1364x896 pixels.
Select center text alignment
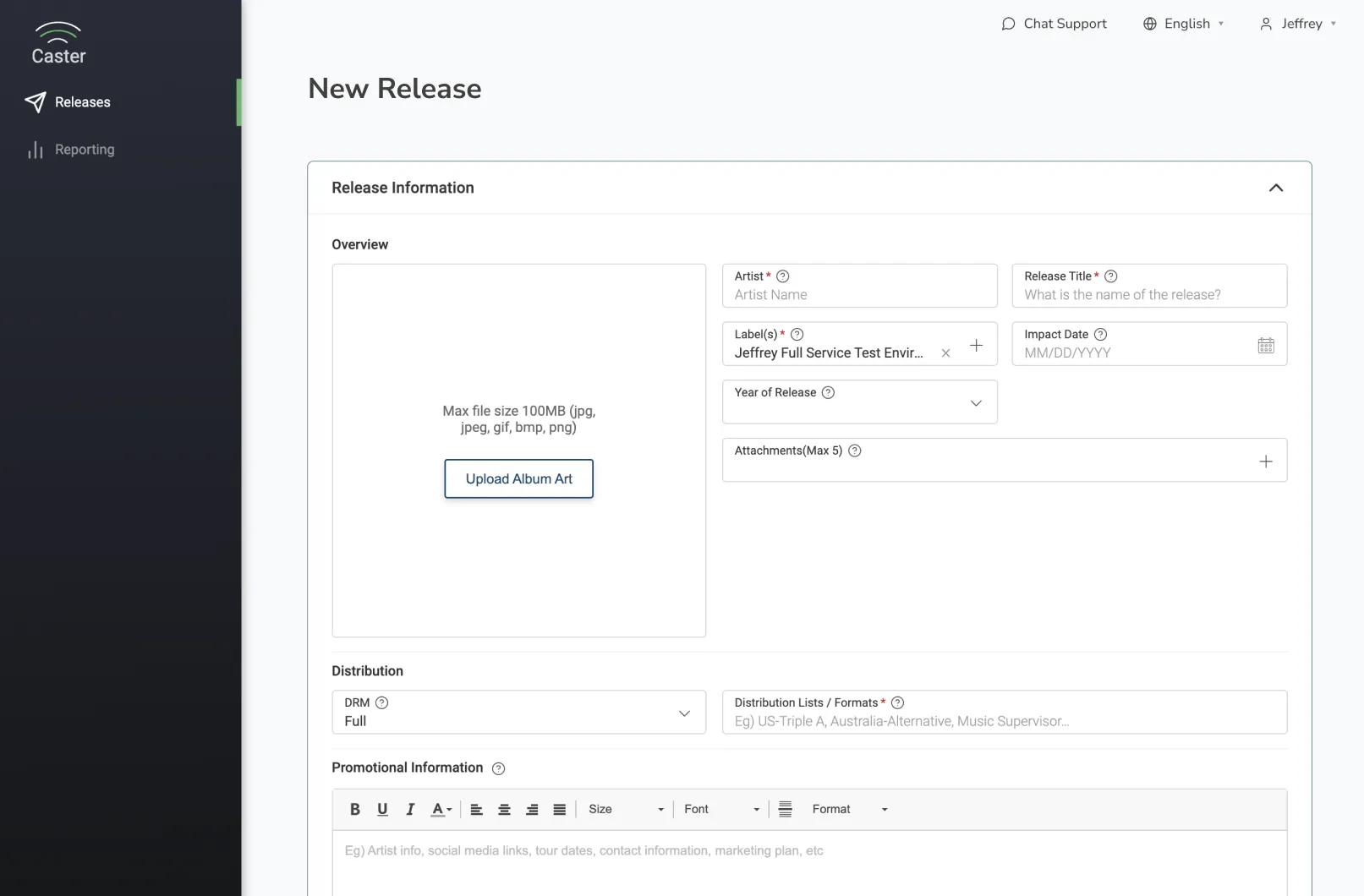click(504, 809)
